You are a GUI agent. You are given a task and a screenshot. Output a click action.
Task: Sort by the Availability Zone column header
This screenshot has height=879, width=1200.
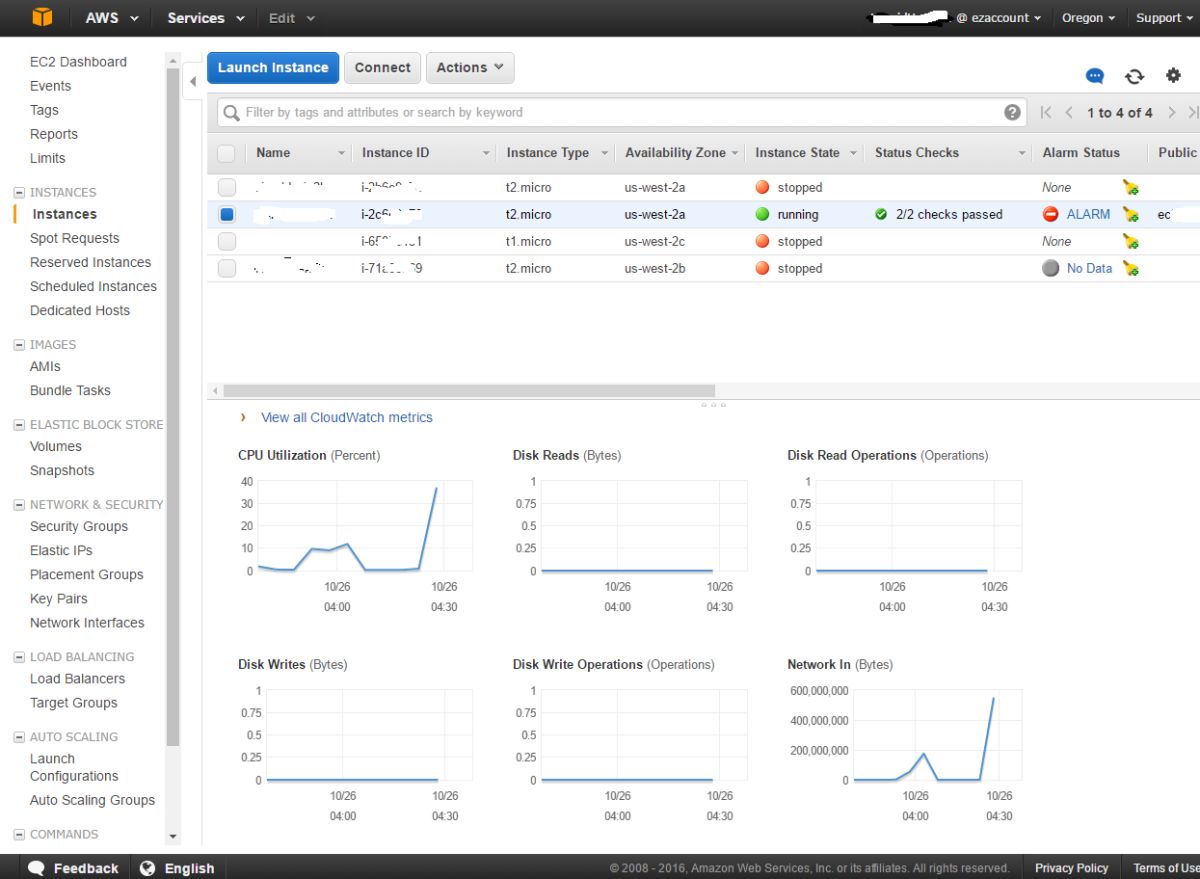675,153
